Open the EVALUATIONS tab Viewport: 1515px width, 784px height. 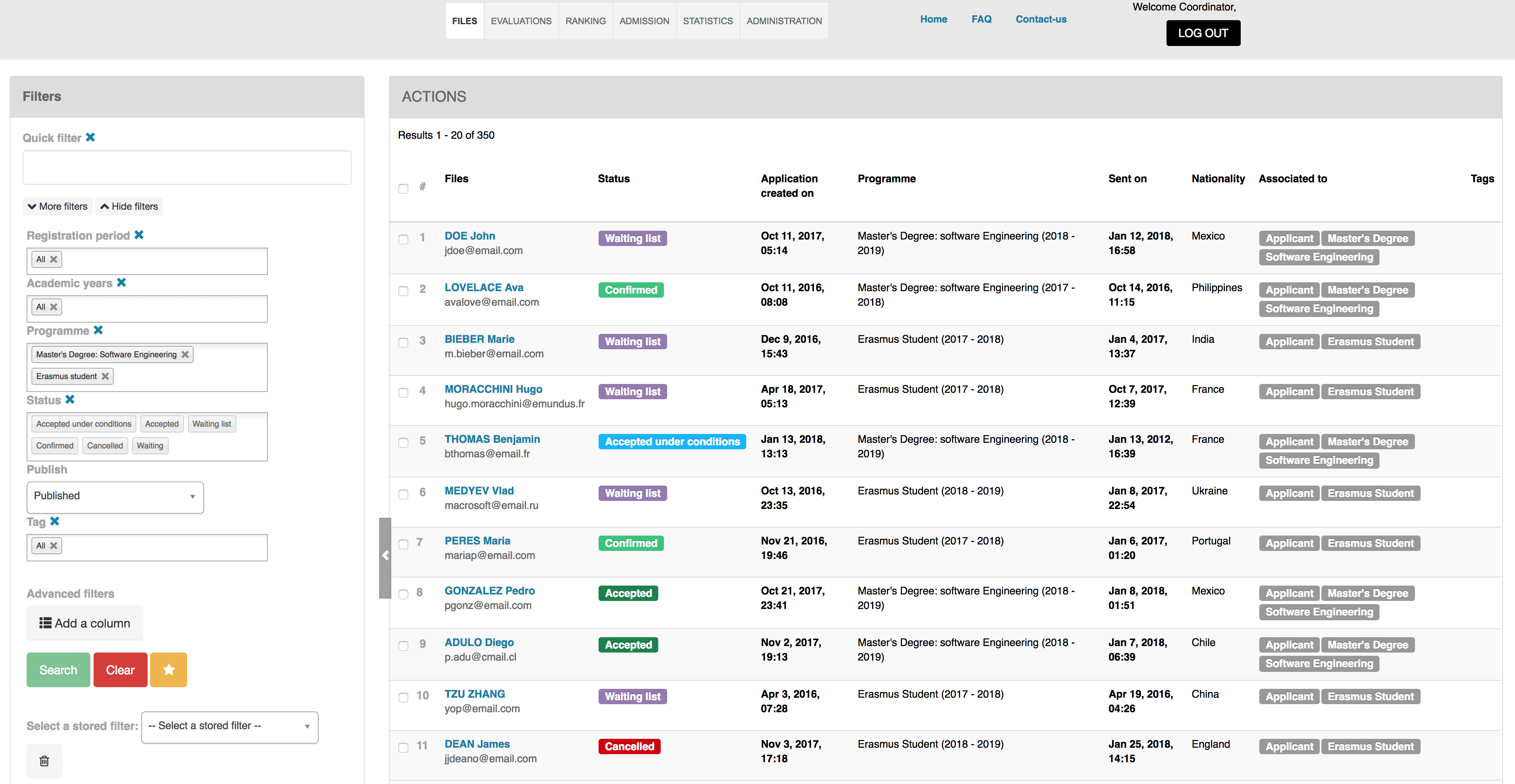click(x=522, y=20)
